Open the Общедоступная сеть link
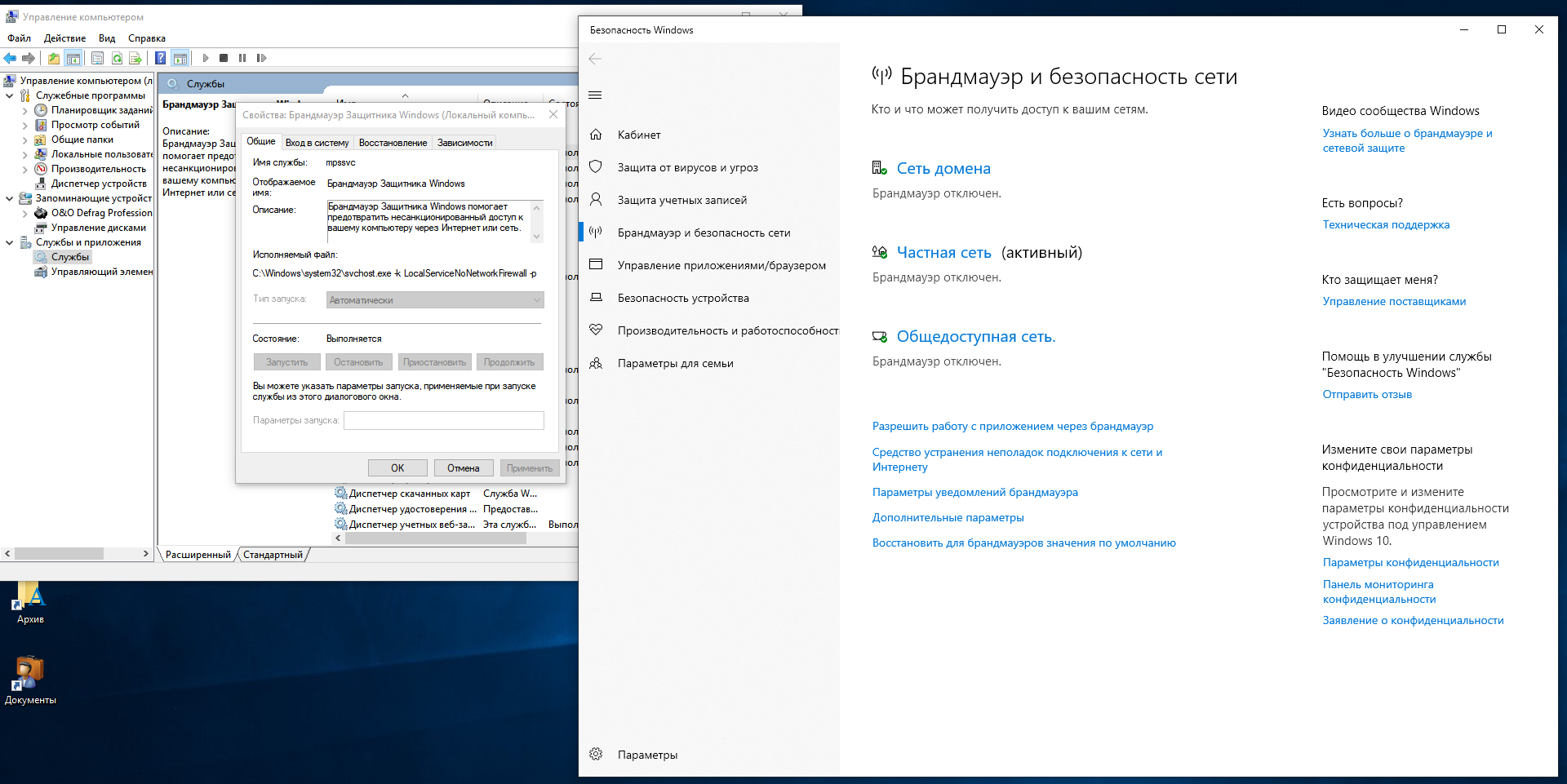 (x=976, y=337)
